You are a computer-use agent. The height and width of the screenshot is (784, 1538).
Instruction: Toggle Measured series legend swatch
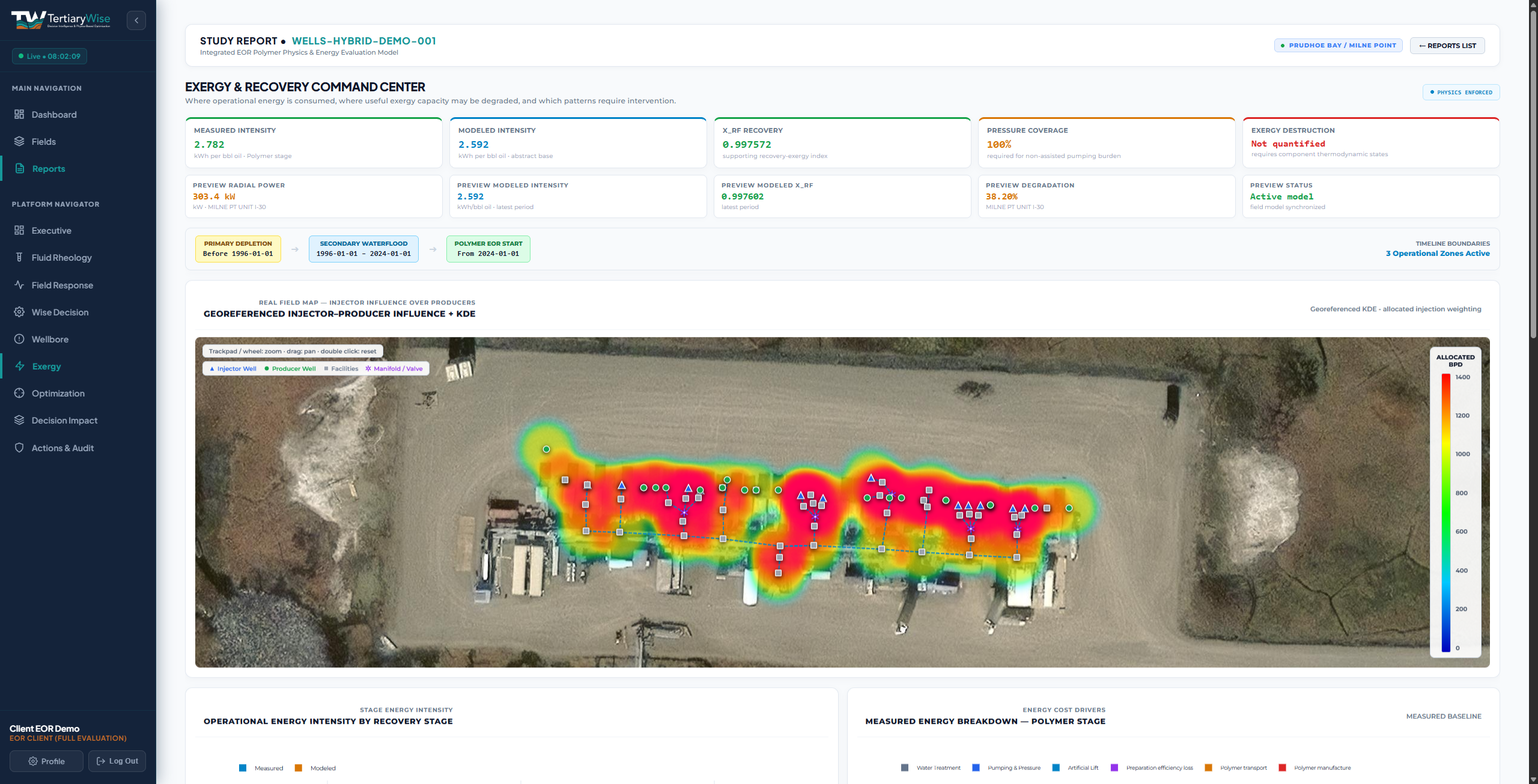[x=243, y=768]
